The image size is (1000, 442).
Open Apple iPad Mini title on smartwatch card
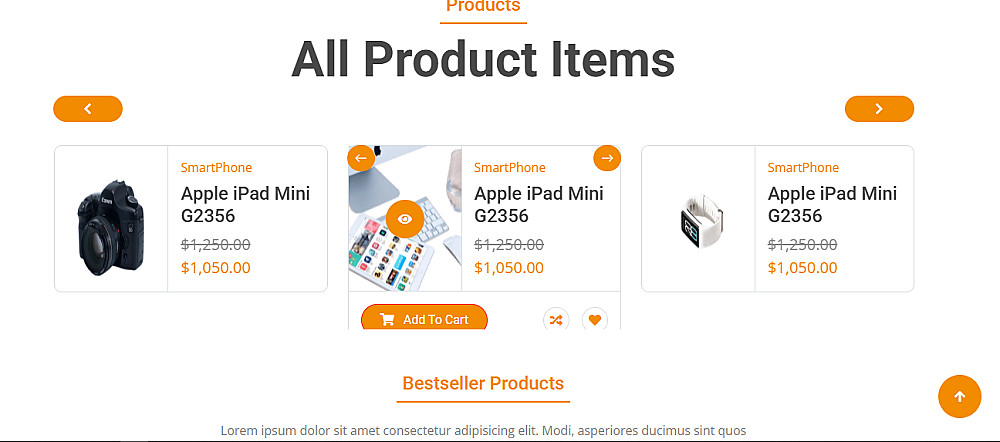[x=832, y=204]
